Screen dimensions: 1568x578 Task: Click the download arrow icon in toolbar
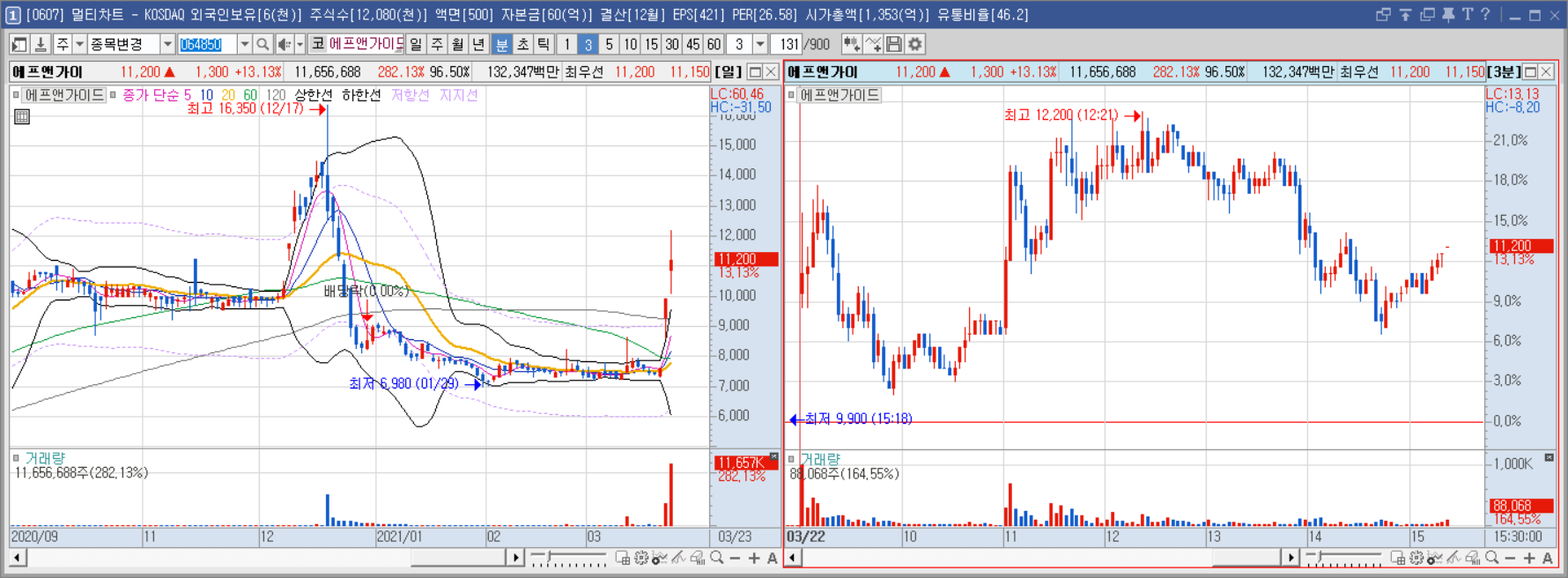coord(41,44)
